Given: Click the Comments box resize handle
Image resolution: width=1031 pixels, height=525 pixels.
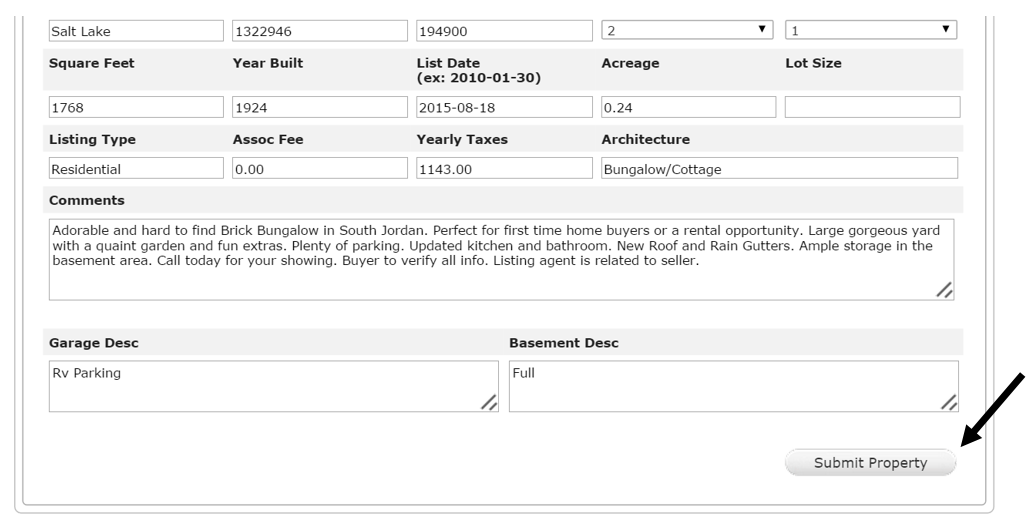Looking at the screenshot, I should [945, 290].
